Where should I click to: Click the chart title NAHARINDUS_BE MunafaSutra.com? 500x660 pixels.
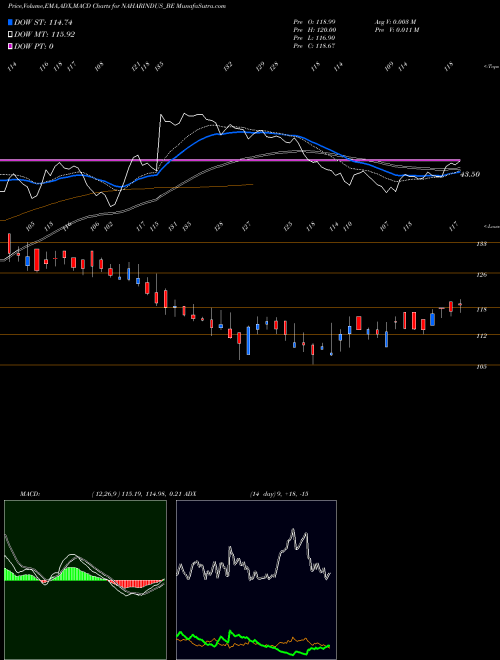176,6
